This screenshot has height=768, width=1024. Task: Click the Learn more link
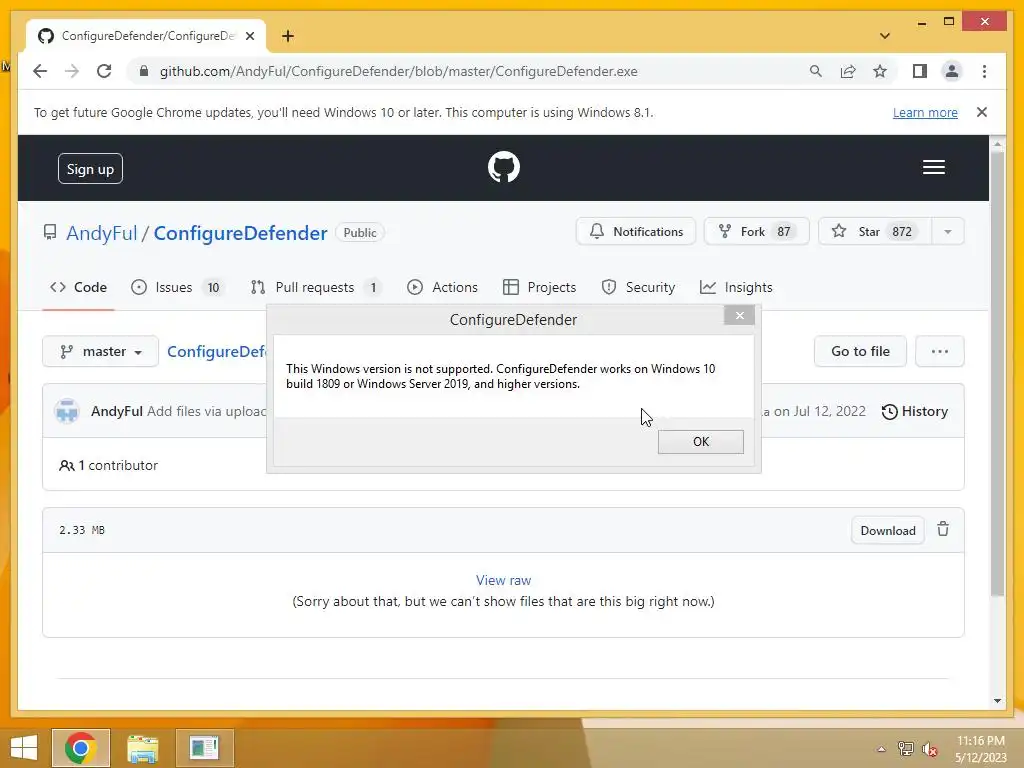(925, 112)
